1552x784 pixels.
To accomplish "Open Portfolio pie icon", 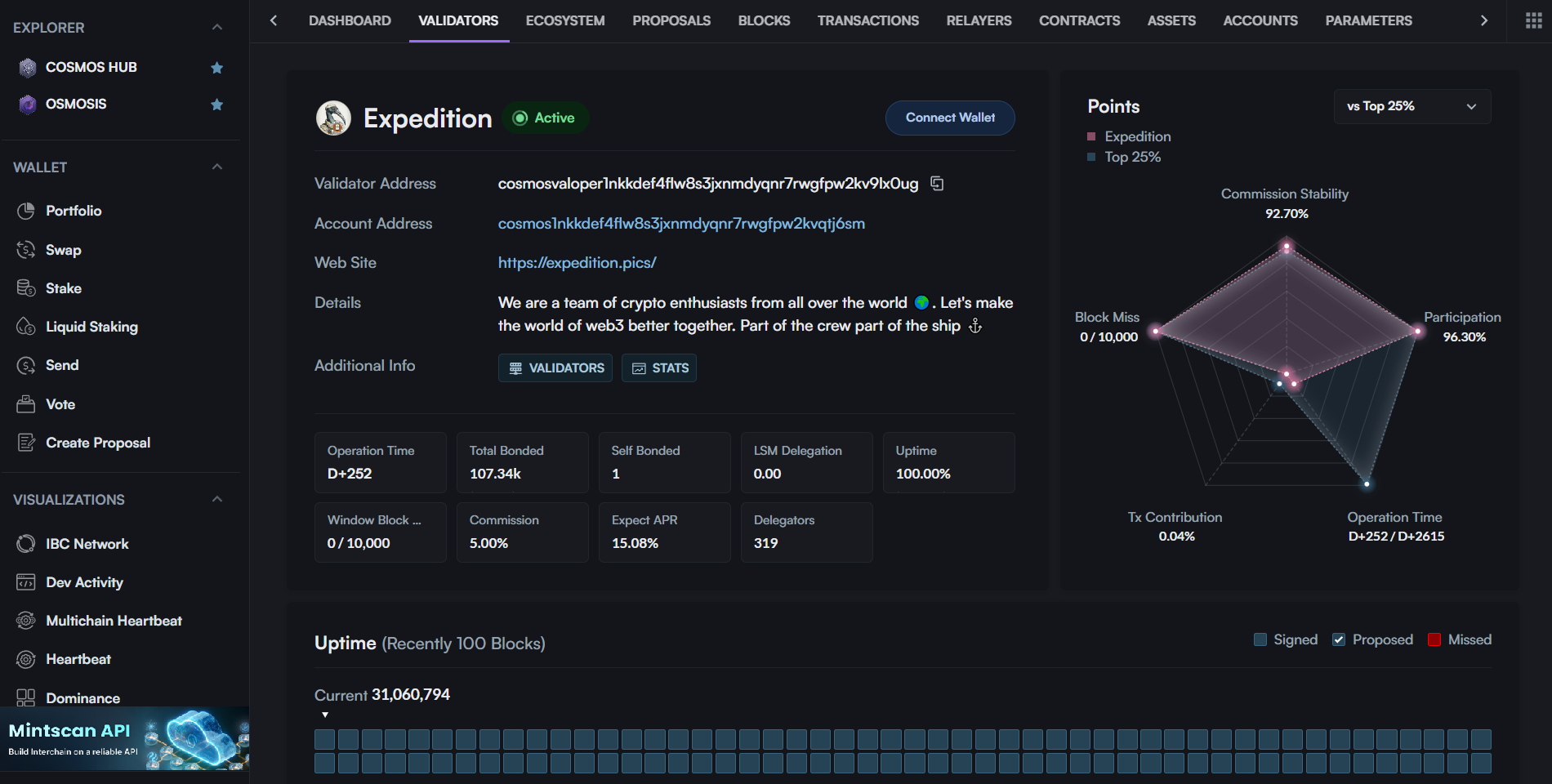I will (26, 211).
